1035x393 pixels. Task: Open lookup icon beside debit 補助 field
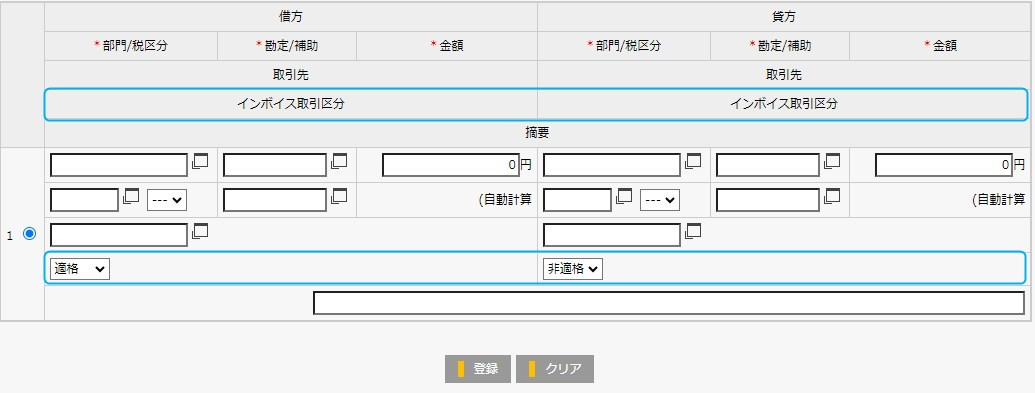[339, 196]
